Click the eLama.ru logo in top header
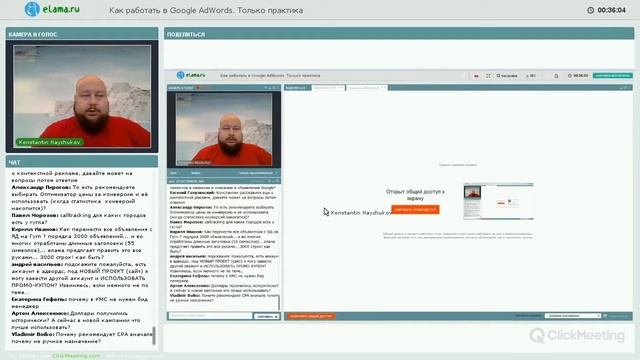 click(x=52, y=9)
